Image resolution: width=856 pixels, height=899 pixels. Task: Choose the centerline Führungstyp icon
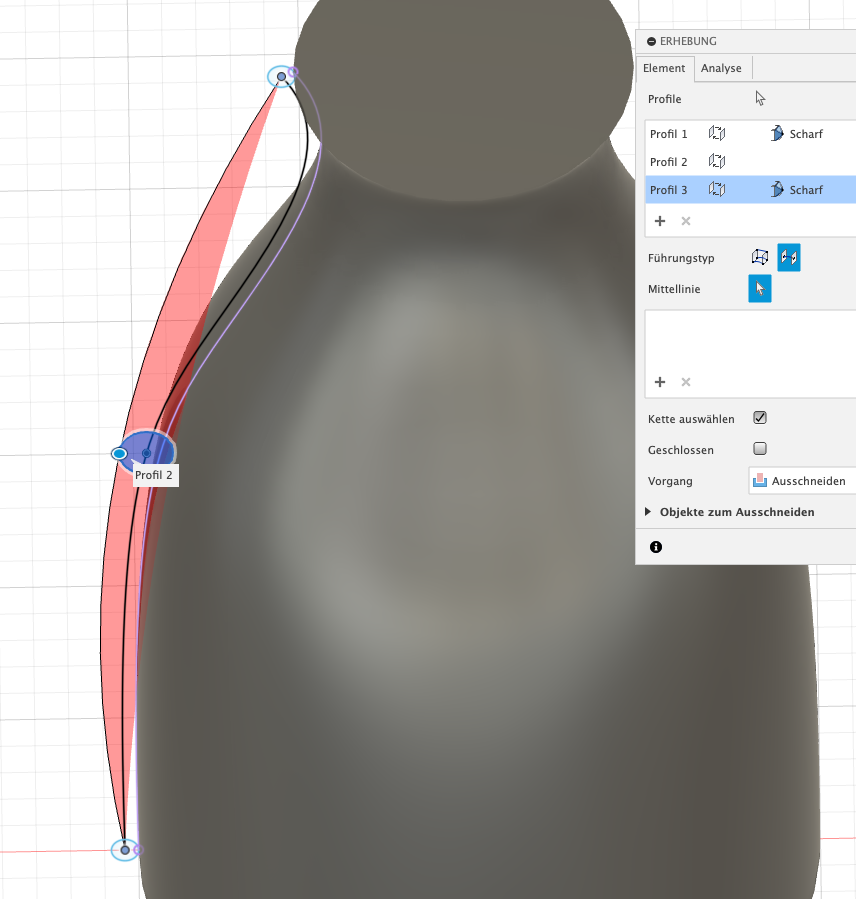tap(789, 258)
